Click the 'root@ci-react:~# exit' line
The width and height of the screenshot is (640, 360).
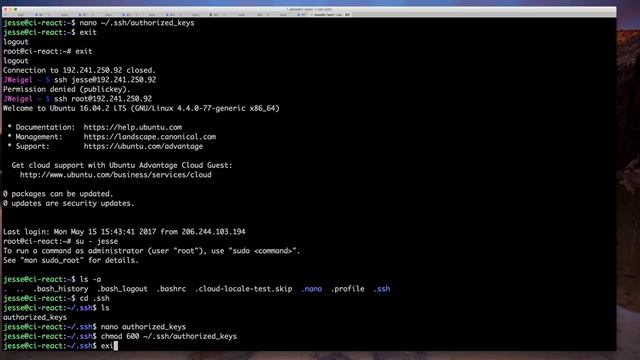[x=47, y=51]
